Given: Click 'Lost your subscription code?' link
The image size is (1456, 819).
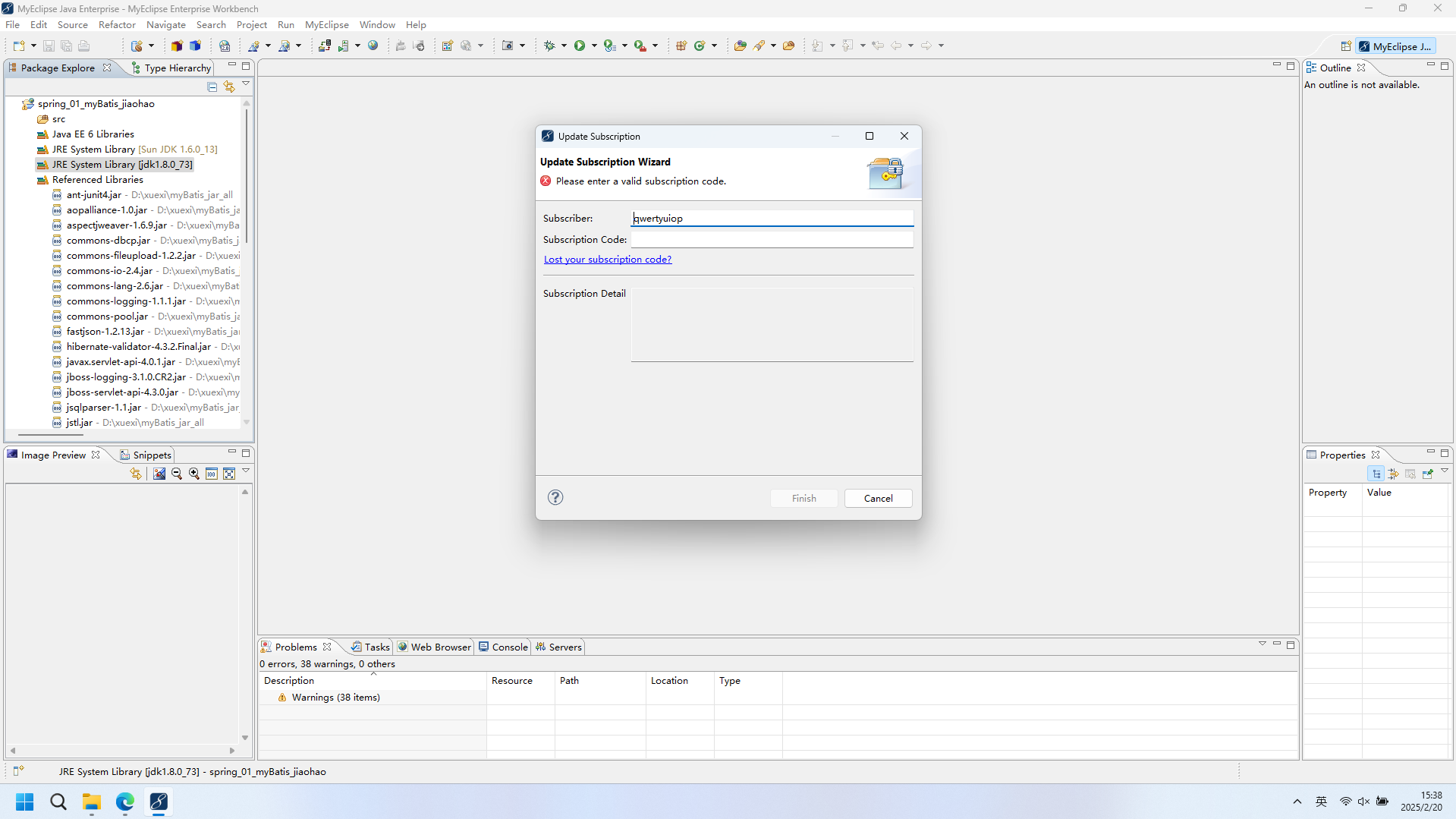Looking at the screenshot, I should [x=608, y=259].
